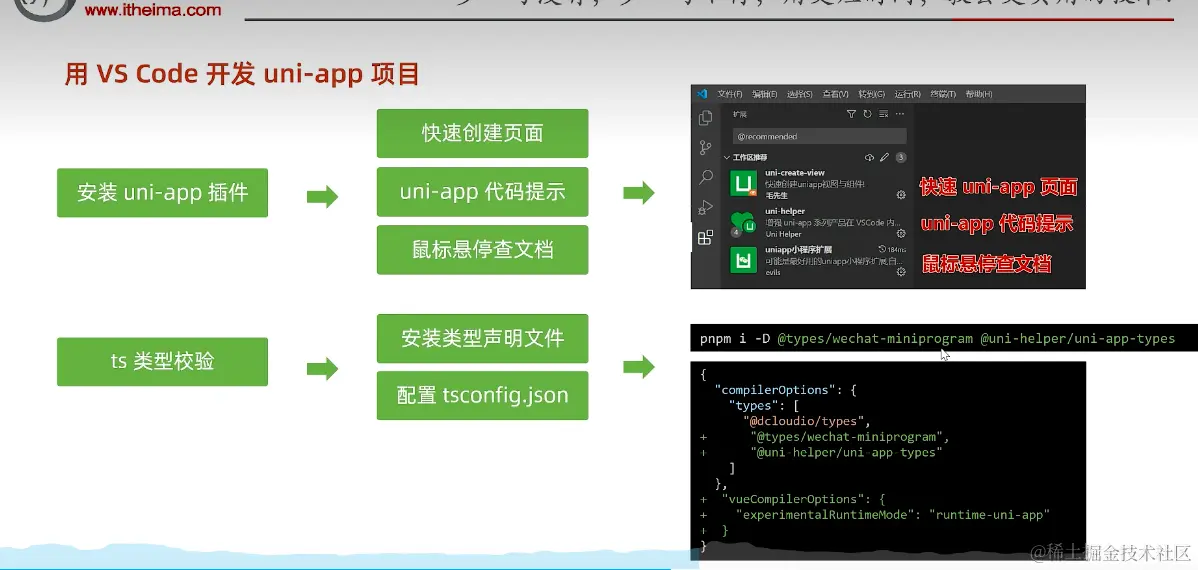Viewport: 1198px width, 570px height.
Task: Clear extensions search results icon
Action: (x=883, y=114)
